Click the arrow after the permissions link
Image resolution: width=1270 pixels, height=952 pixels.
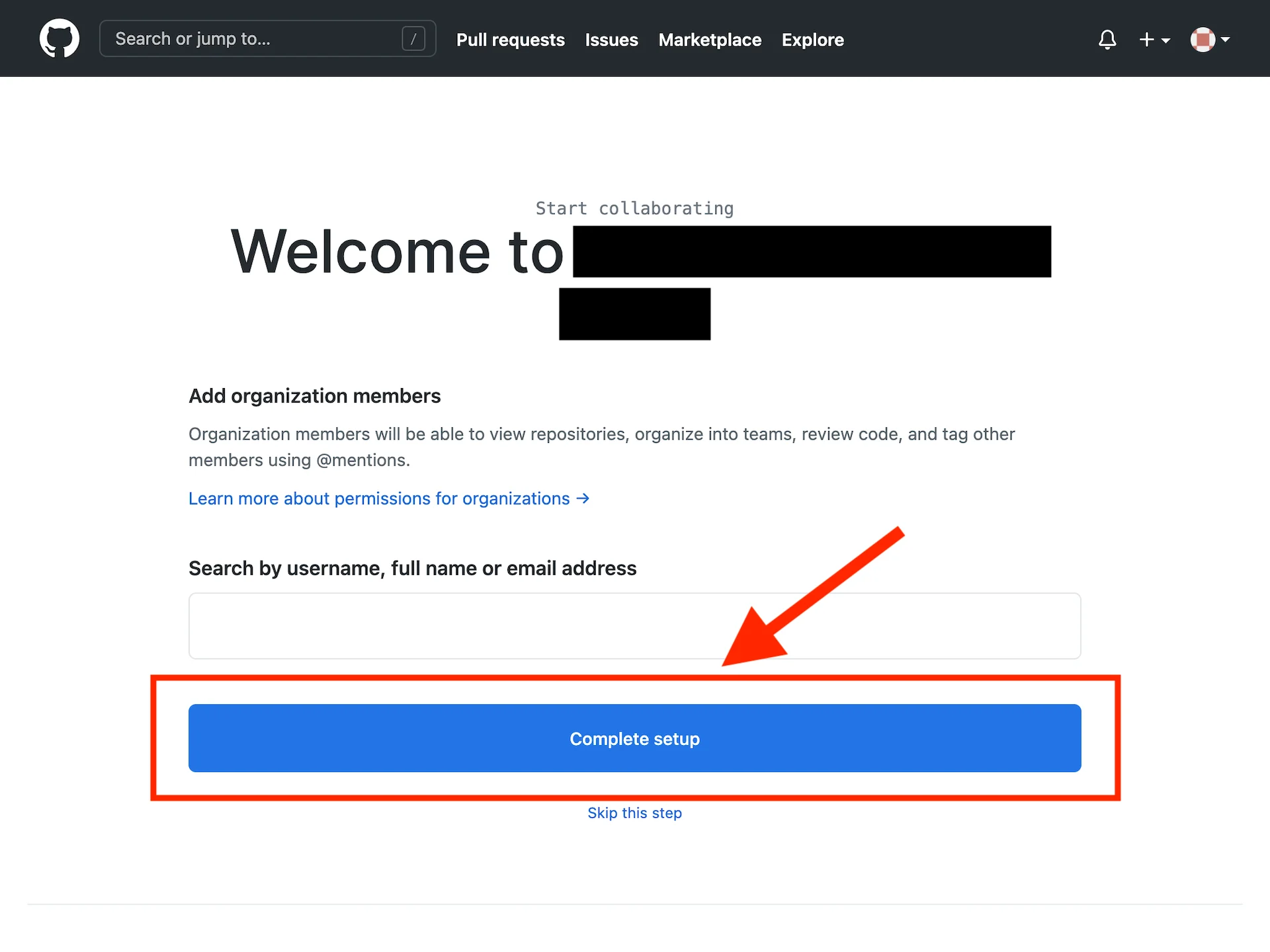[x=583, y=498]
